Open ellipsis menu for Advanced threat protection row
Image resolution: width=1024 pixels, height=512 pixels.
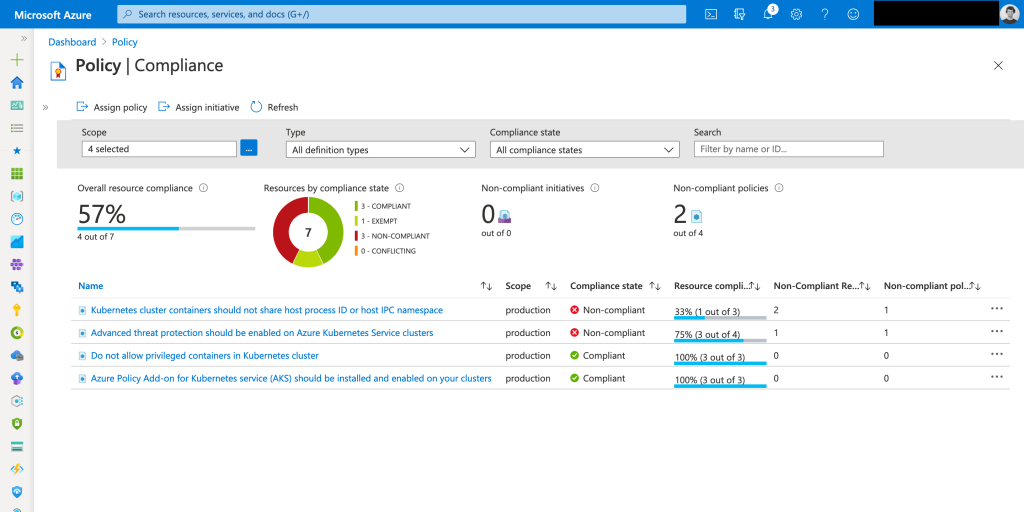tap(997, 332)
